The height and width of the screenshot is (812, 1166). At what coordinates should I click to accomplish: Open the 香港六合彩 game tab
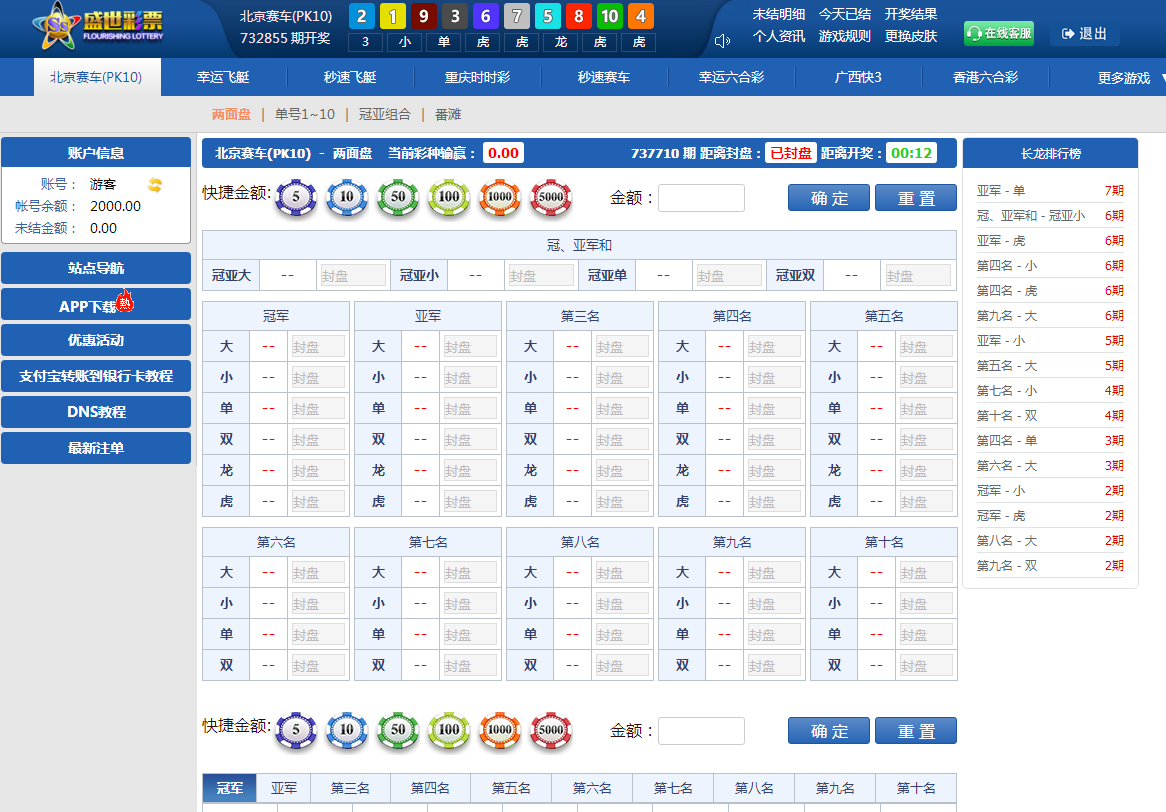click(985, 77)
